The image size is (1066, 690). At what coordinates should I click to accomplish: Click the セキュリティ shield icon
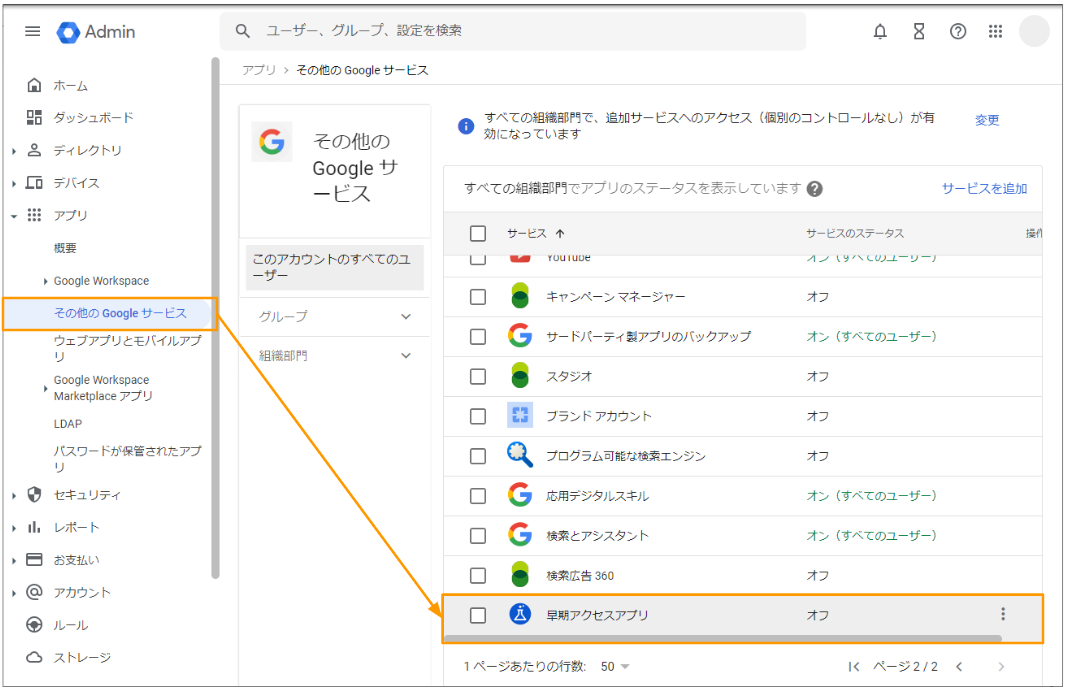tap(34, 494)
